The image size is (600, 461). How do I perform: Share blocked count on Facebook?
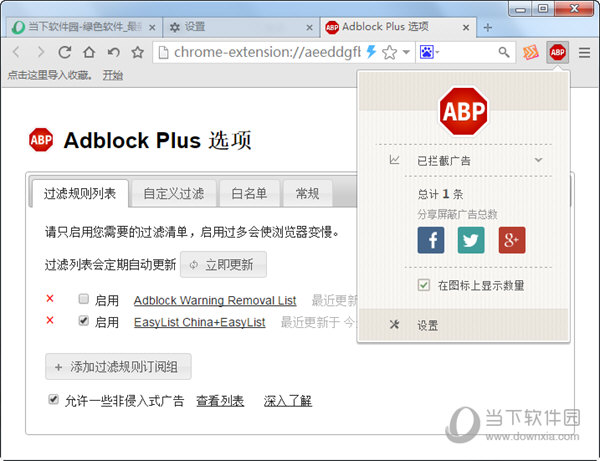pos(431,240)
